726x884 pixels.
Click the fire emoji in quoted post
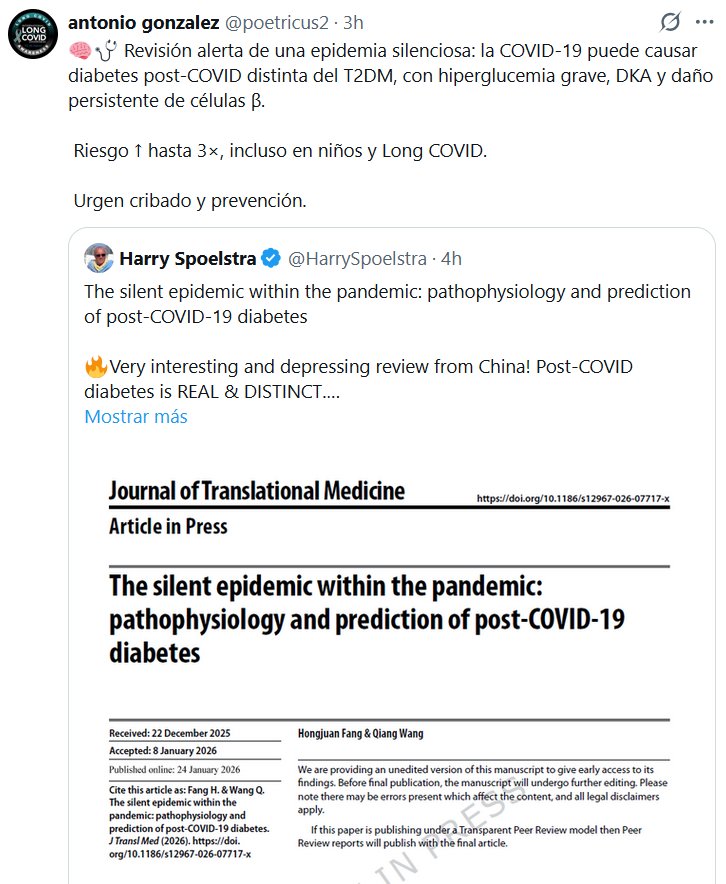(96, 367)
